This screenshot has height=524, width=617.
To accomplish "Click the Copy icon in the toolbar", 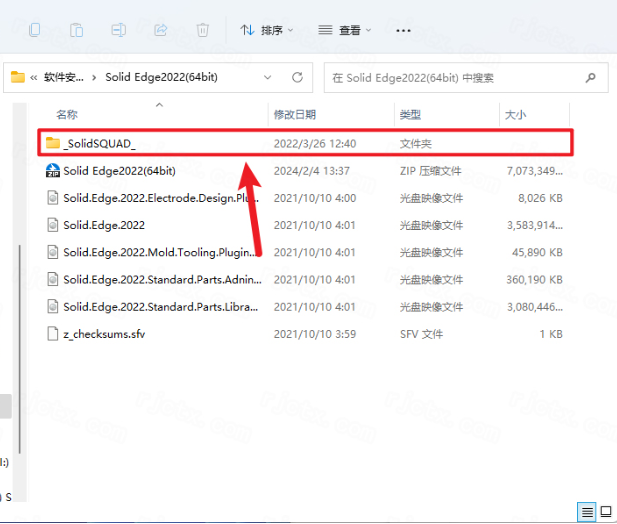I will coord(35,30).
